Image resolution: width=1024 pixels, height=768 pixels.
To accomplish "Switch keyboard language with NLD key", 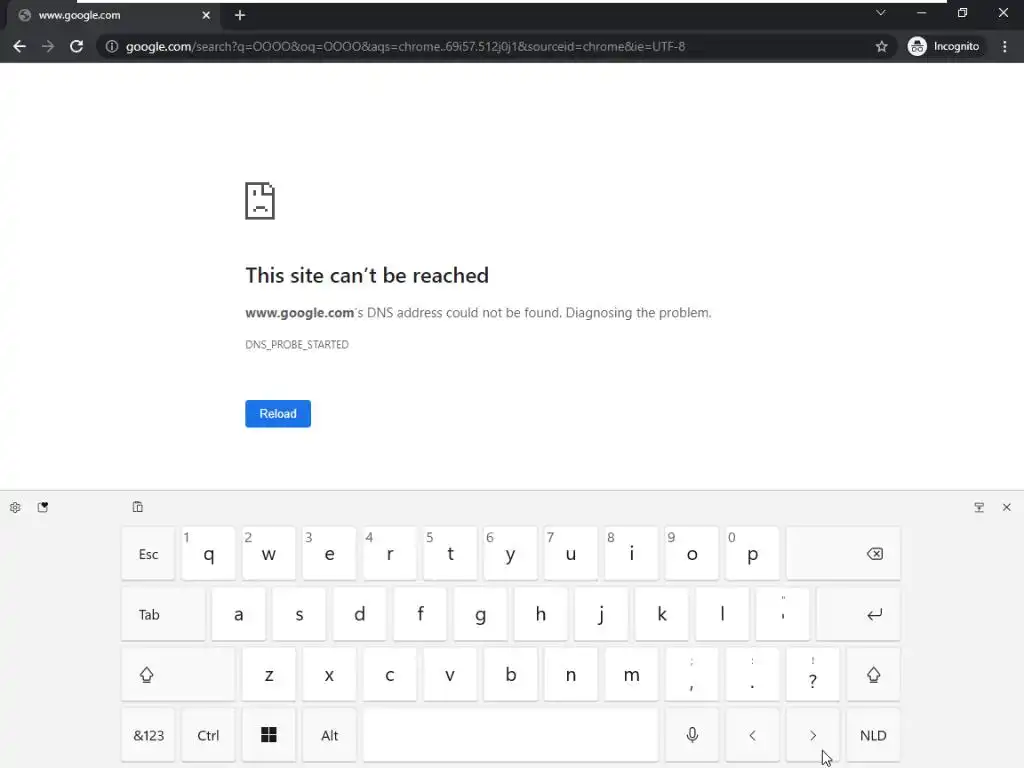I will coord(873,735).
